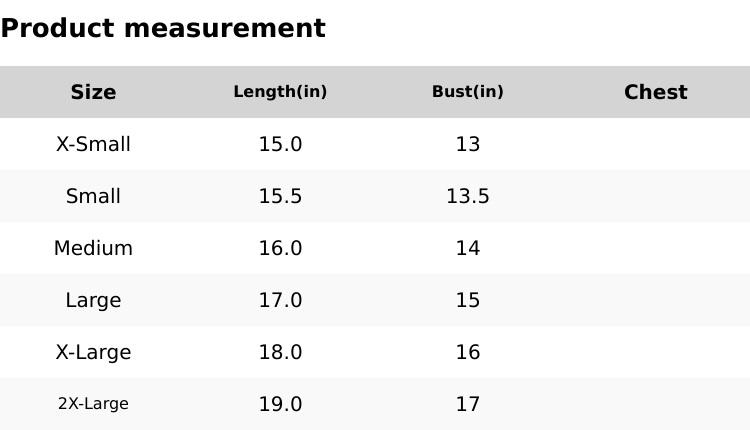The image size is (750, 430).
Task: Select the X-Small size row label
Action: point(93,144)
